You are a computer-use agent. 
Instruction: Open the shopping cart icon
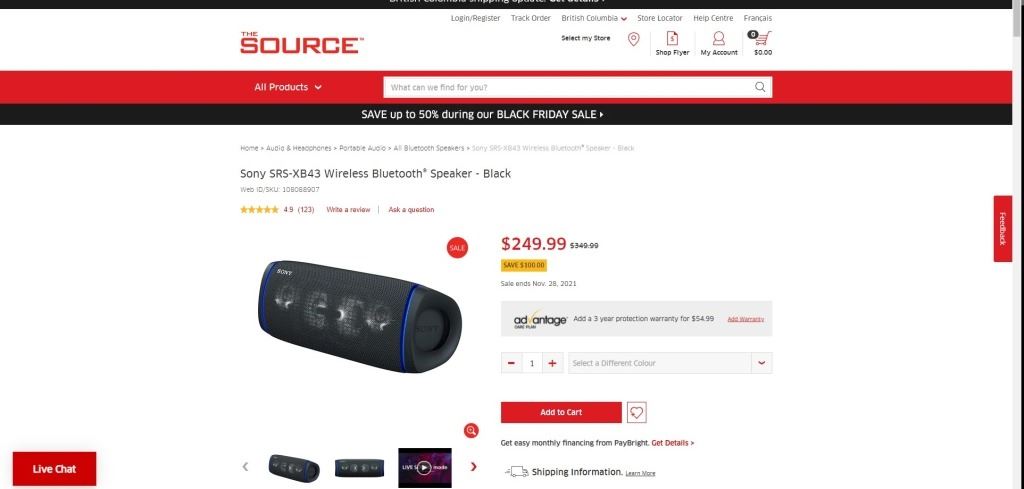coord(762,39)
